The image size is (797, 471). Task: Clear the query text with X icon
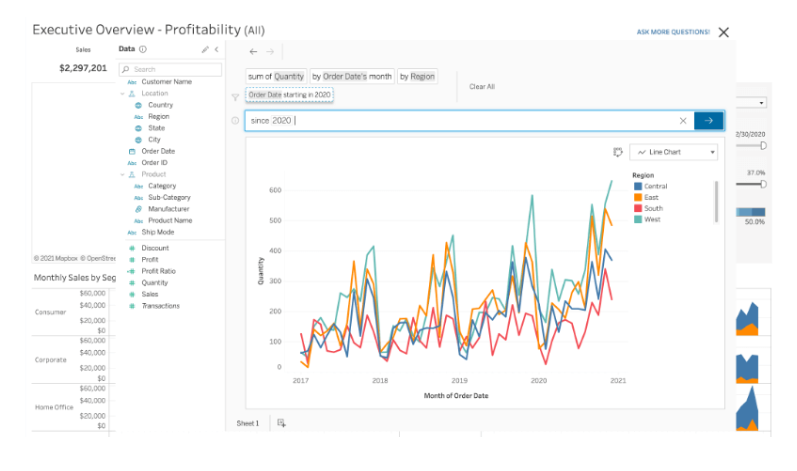click(x=683, y=121)
